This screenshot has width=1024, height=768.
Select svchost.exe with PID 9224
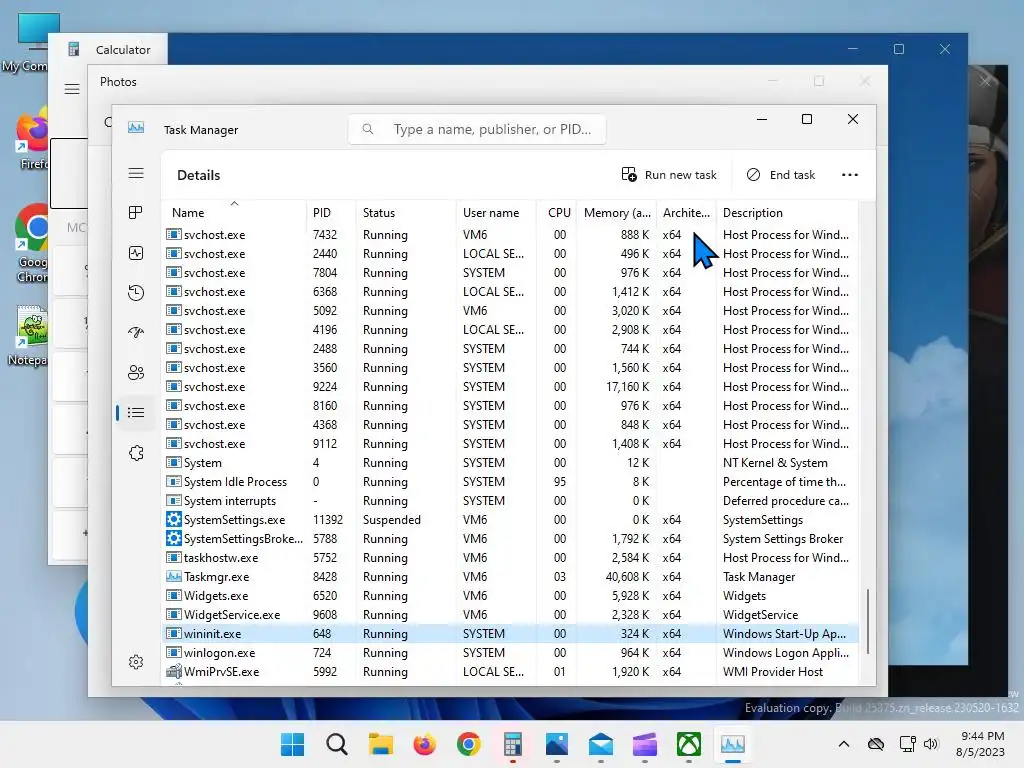pyautogui.click(x=510, y=387)
